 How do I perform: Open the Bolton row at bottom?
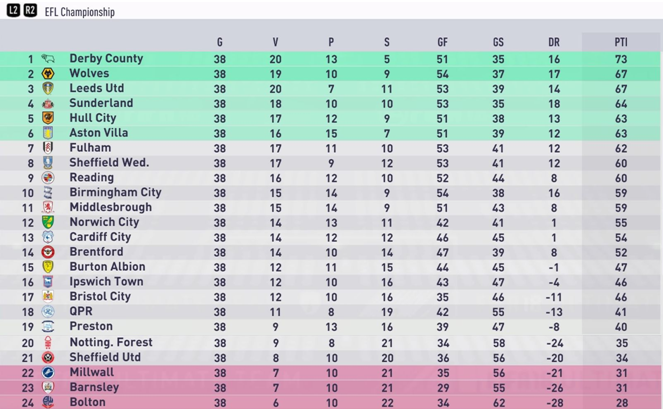click(330, 402)
